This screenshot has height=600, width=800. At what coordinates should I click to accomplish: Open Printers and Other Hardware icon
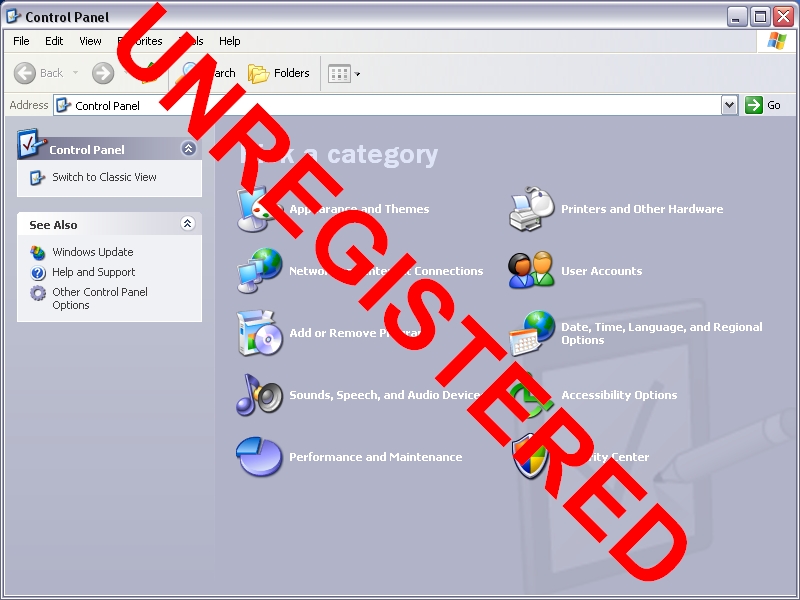pyautogui.click(x=532, y=209)
